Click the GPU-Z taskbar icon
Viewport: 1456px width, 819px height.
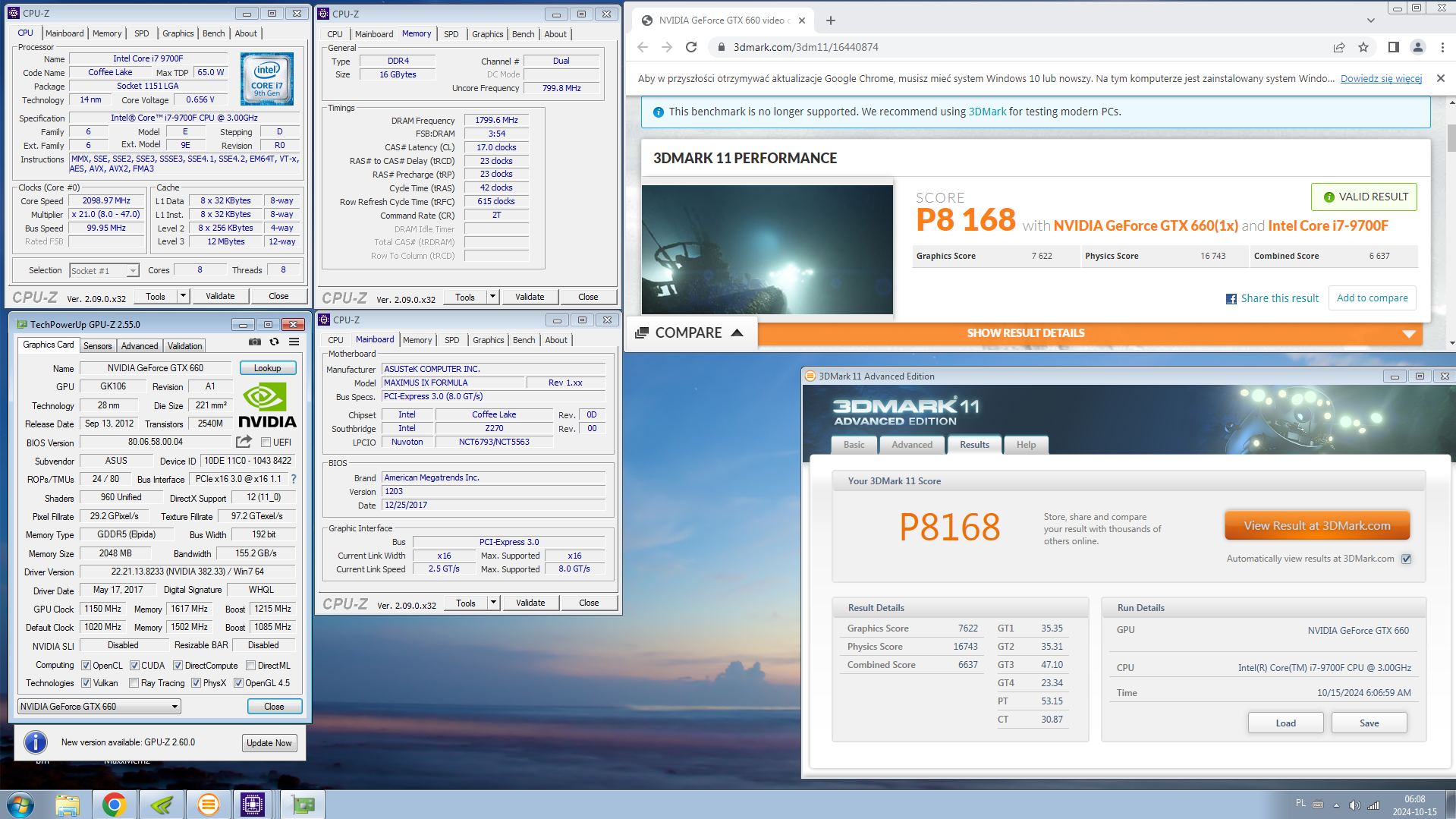click(x=303, y=805)
